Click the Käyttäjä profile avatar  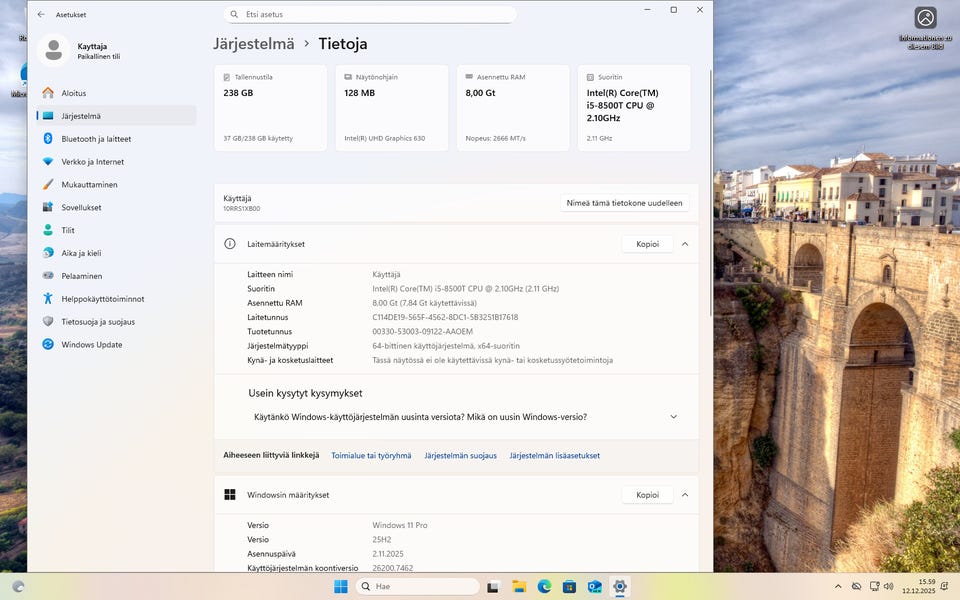53,50
